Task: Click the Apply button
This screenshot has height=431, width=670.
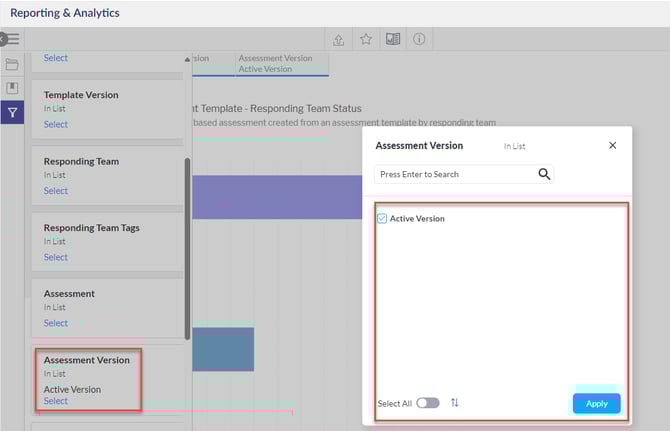Action: (x=596, y=403)
